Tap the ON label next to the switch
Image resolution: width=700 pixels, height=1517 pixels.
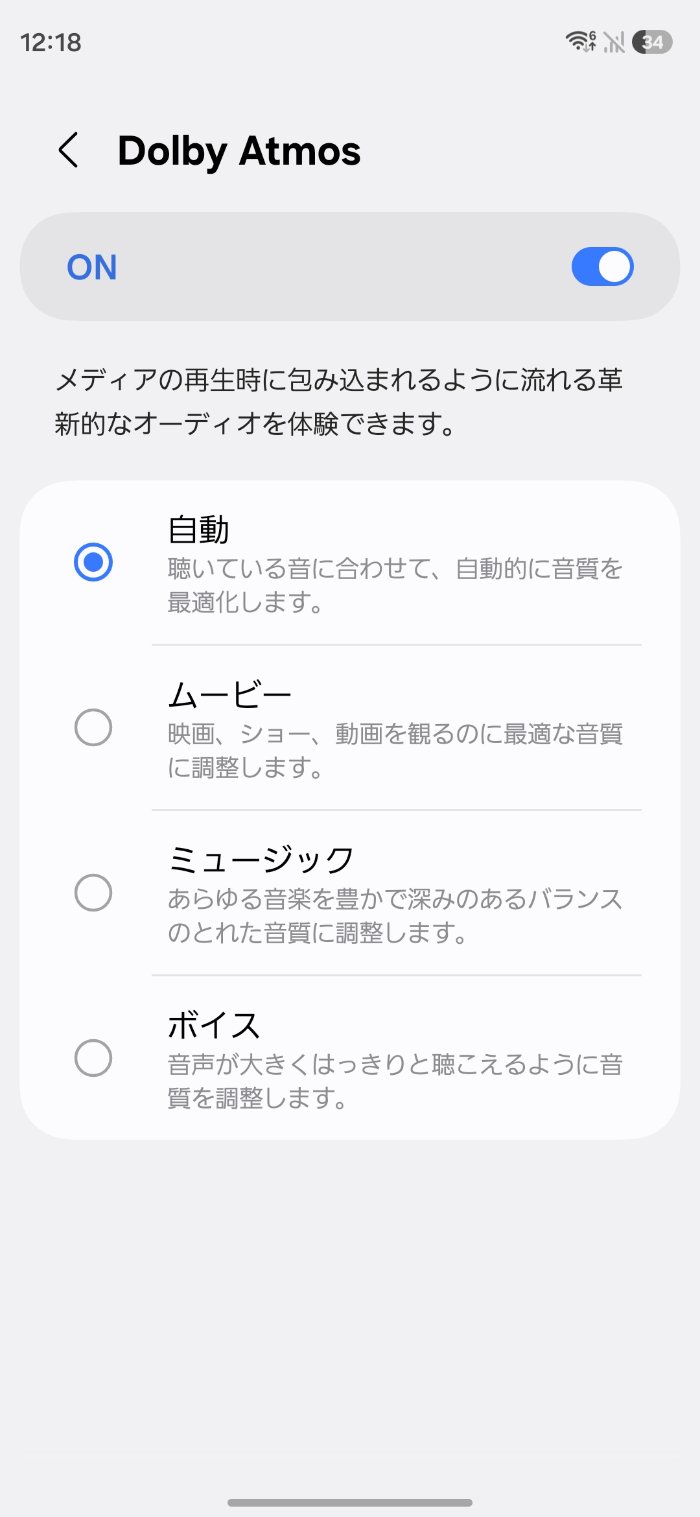[x=90, y=267]
